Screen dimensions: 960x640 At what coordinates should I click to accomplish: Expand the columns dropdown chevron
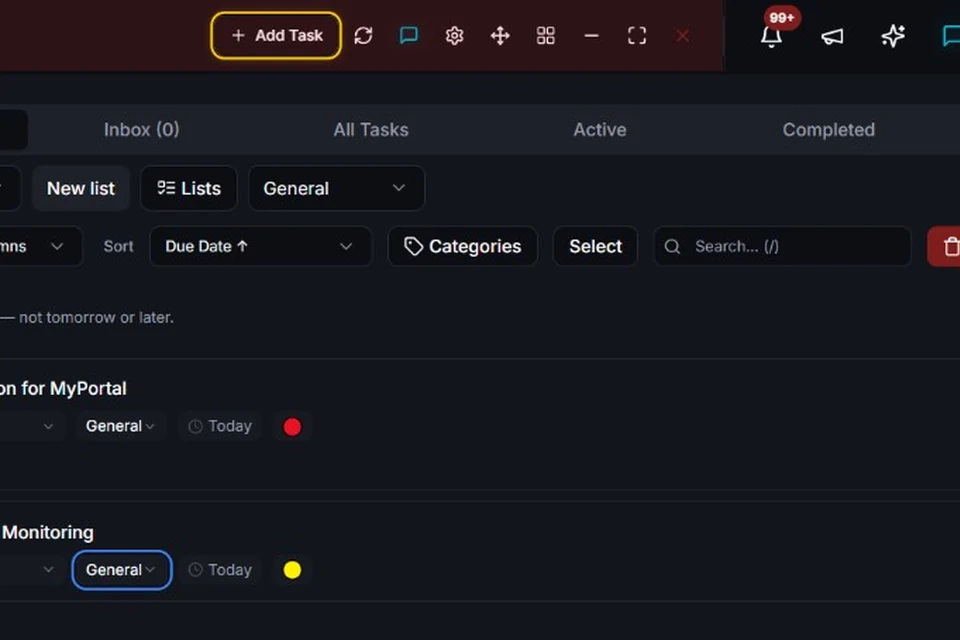coord(57,246)
